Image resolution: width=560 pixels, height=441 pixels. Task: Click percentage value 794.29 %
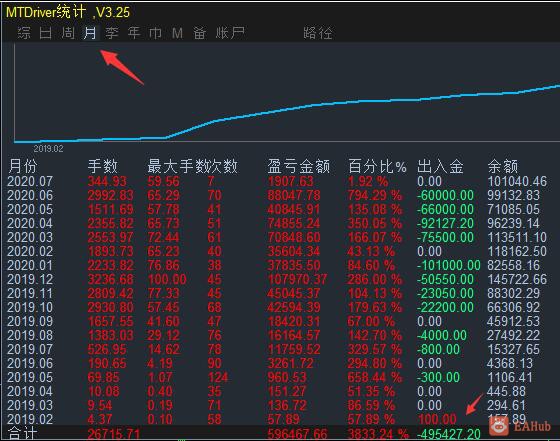[x=375, y=195]
